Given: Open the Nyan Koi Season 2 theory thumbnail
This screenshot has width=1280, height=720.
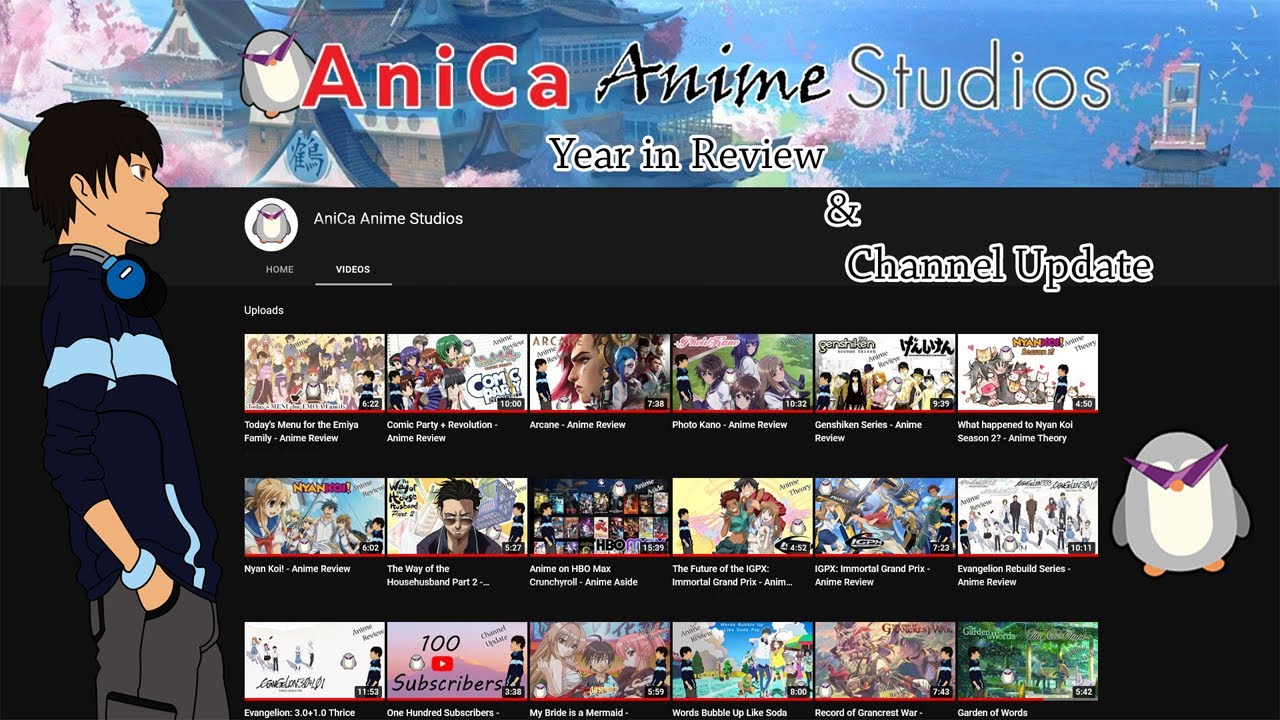Looking at the screenshot, I should pyautogui.click(x=1028, y=373).
